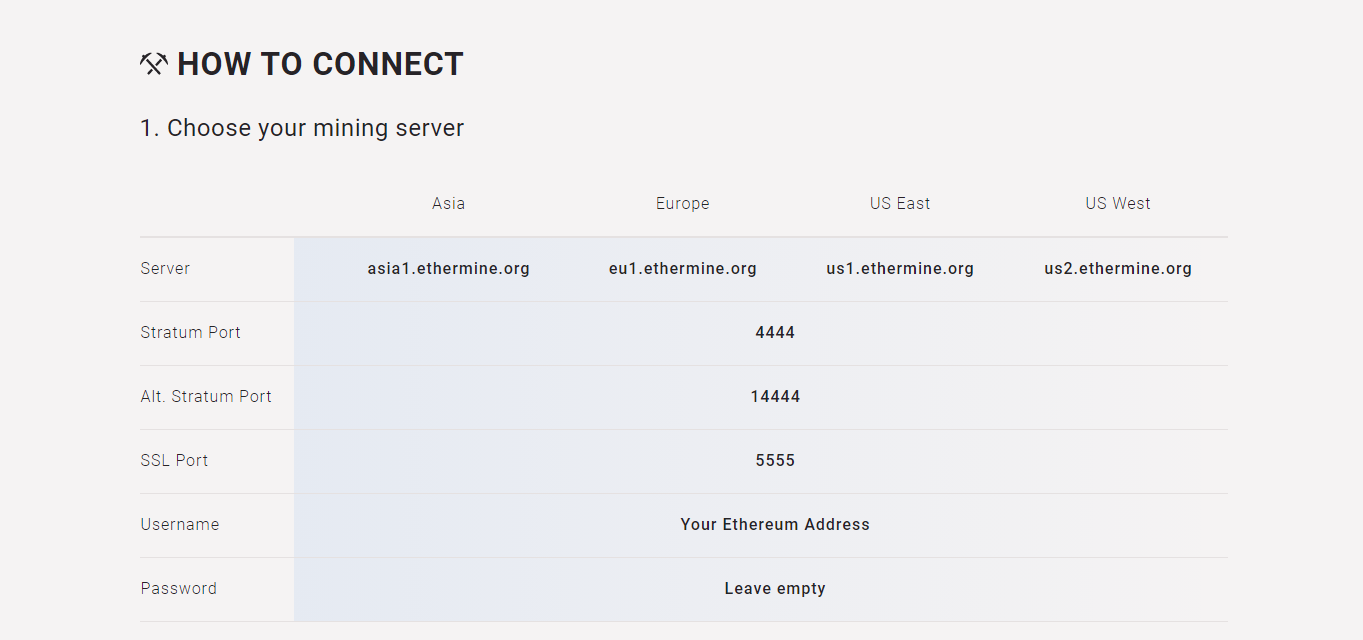Click the pickaxe icon beside heading

pos(153,64)
